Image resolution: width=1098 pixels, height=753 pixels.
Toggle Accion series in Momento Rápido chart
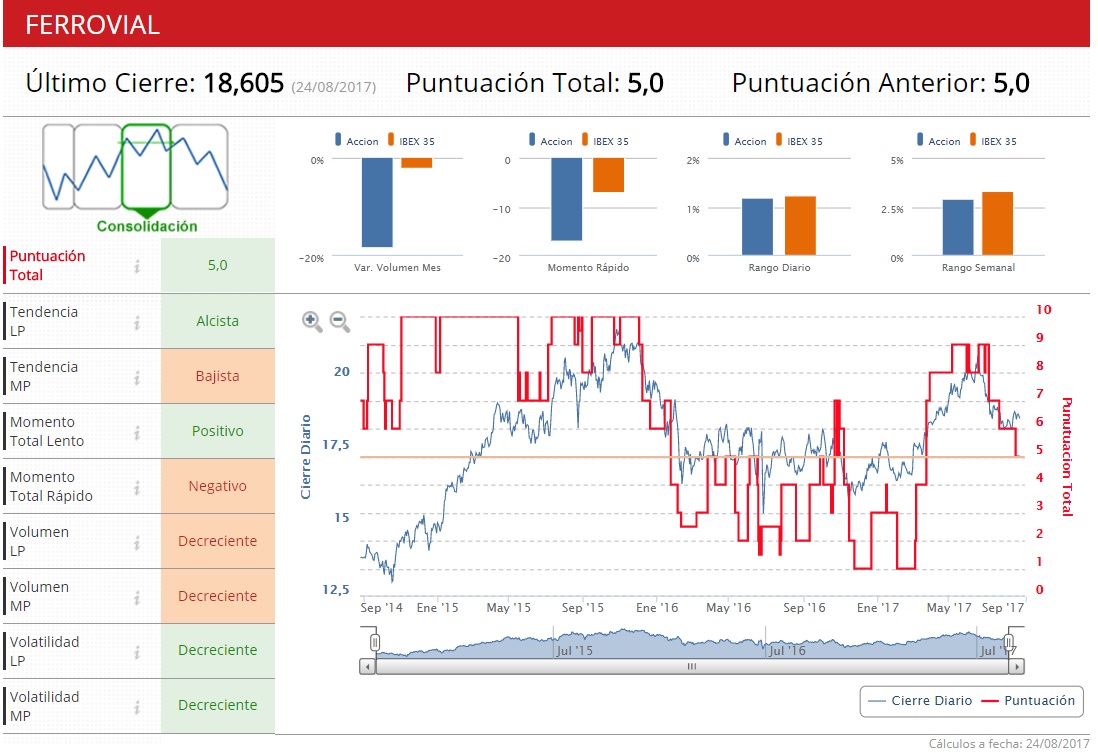click(551, 141)
